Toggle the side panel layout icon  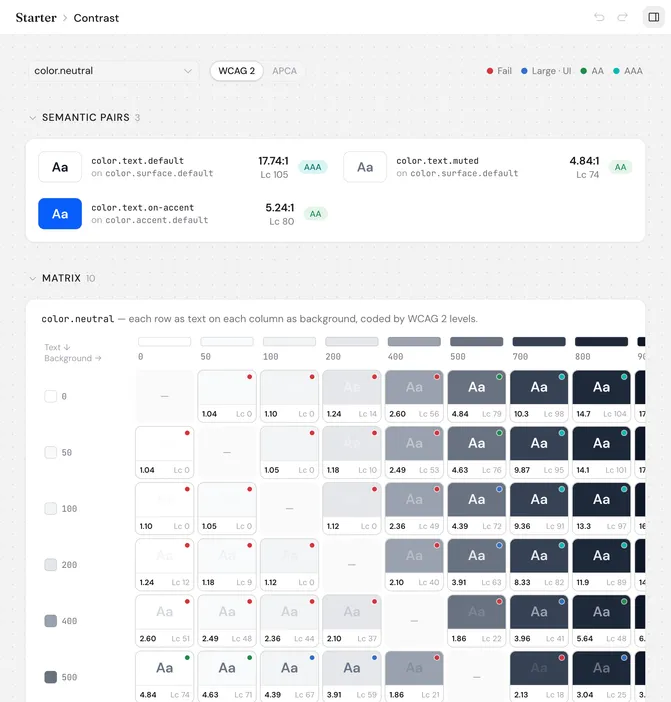point(654,17)
